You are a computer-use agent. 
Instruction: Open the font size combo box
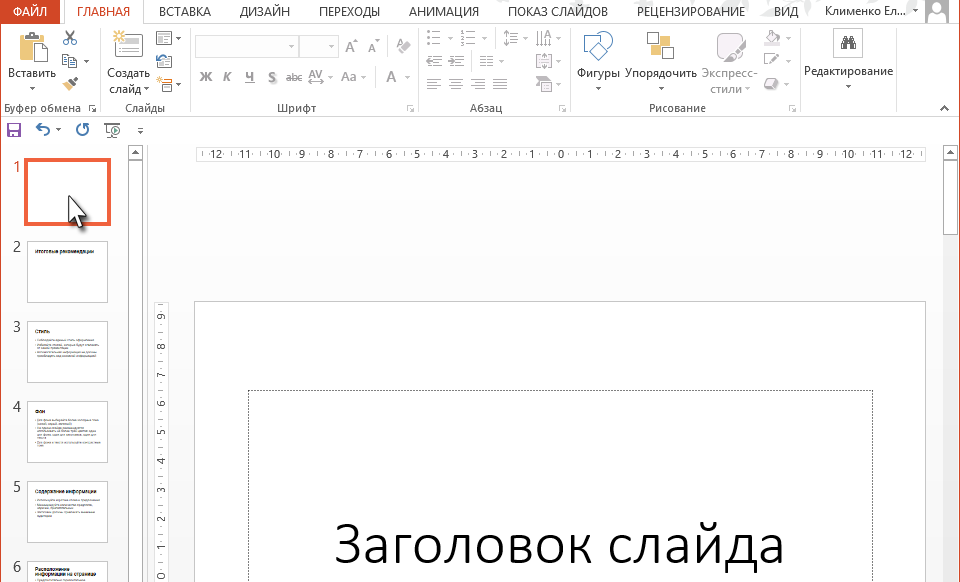pyautogui.click(x=318, y=47)
